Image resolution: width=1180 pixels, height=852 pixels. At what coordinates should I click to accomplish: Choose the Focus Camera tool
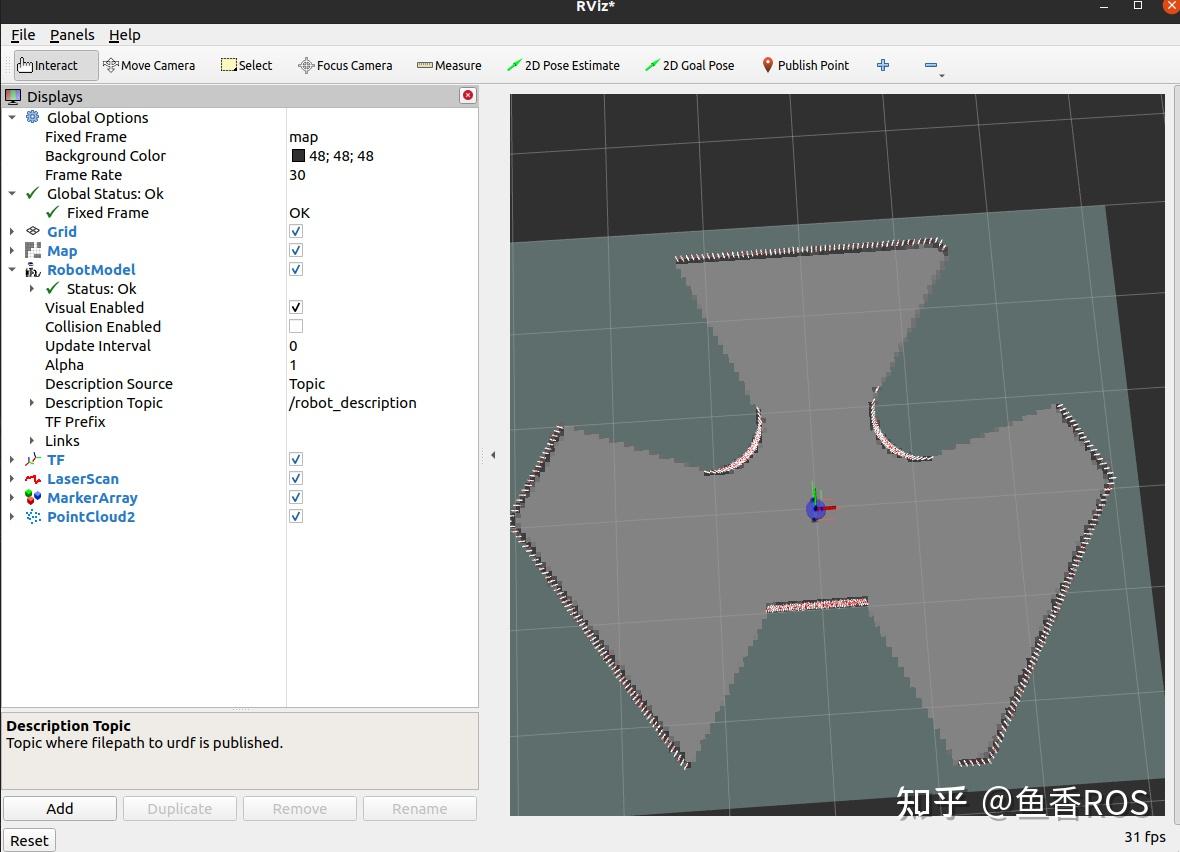pyautogui.click(x=345, y=65)
